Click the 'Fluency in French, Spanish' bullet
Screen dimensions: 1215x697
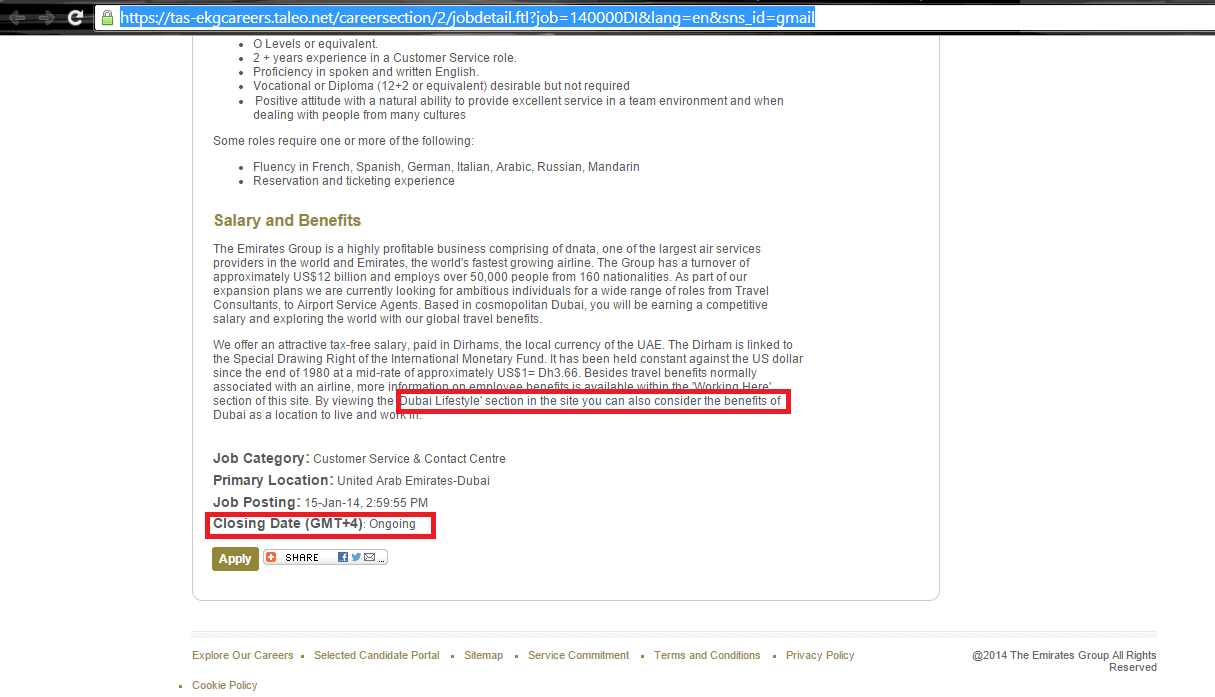446,167
